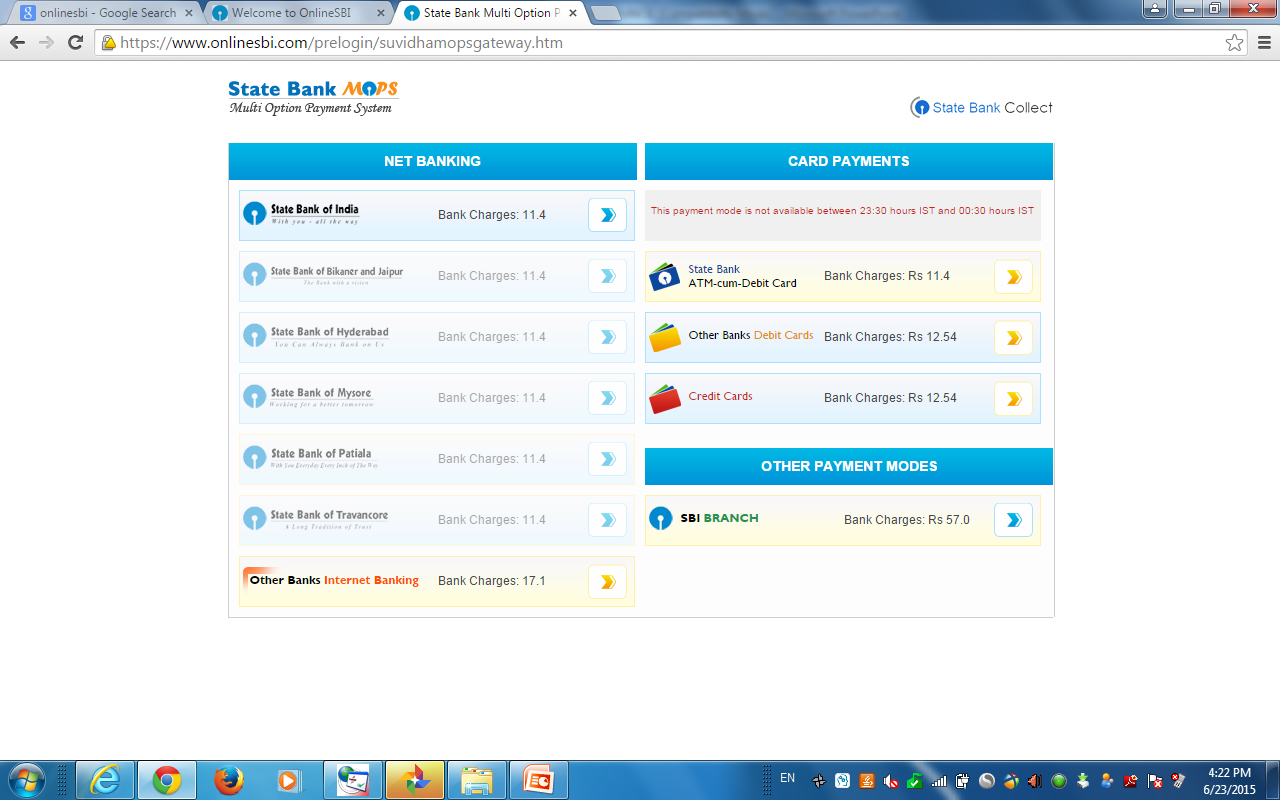1280x800 pixels.
Task: Click the State Bank of India proceed arrow
Action: (607, 215)
